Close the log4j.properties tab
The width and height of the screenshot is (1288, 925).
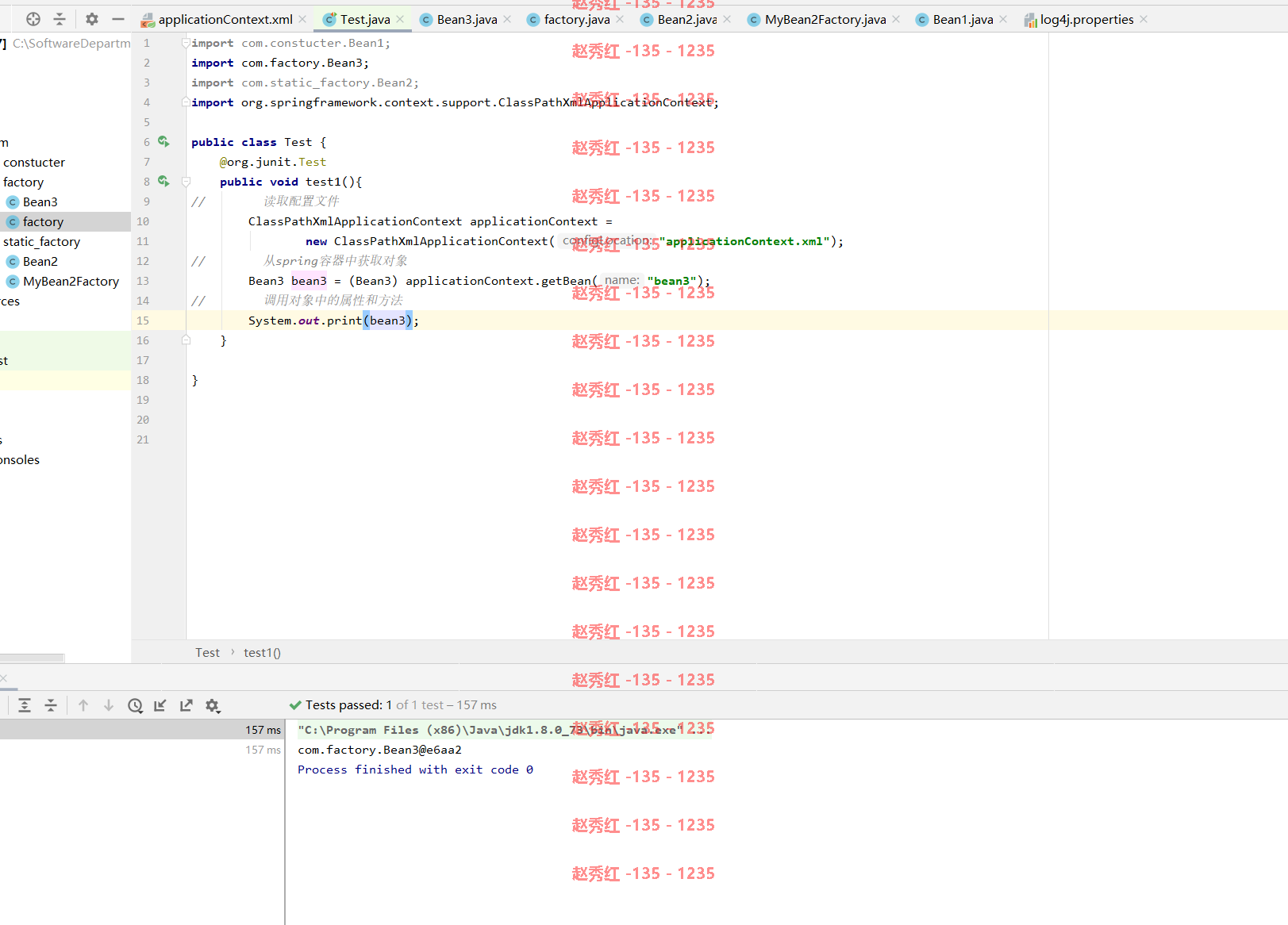pyautogui.click(x=1144, y=19)
